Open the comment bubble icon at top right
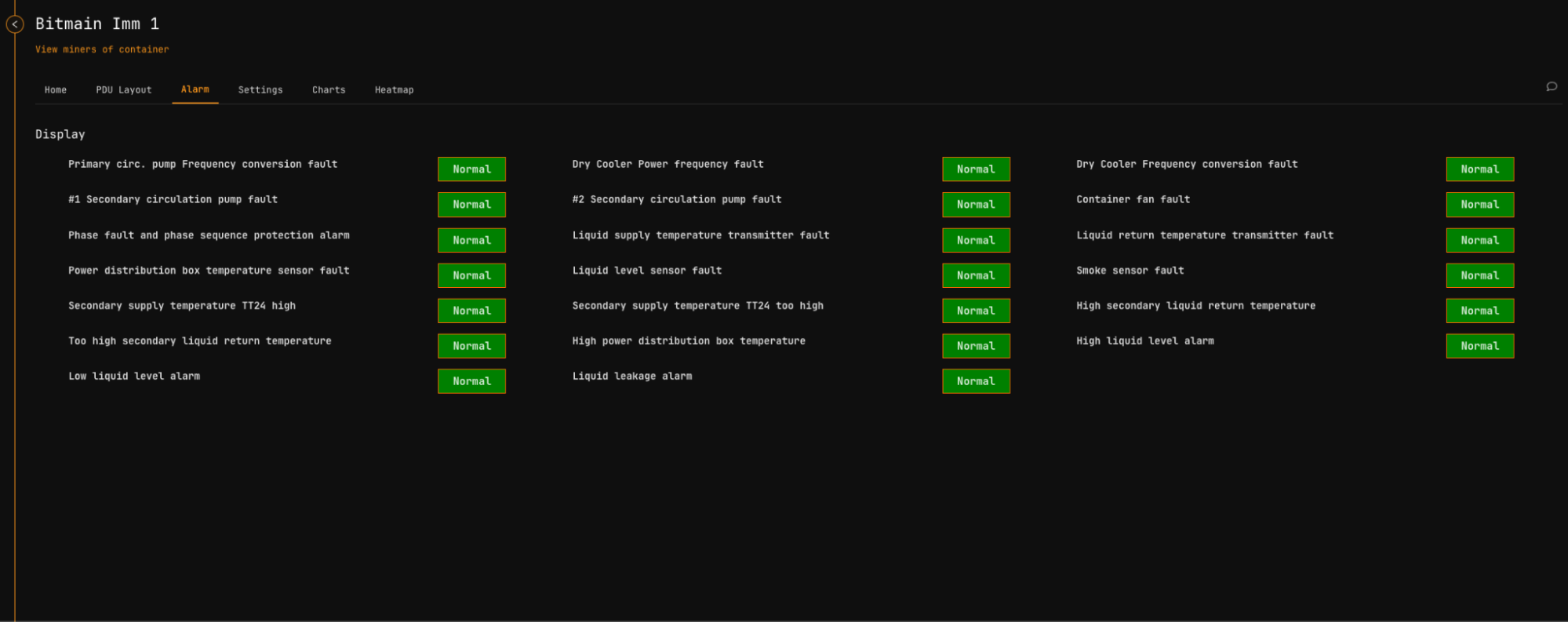The width and height of the screenshot is (1568, 622). pos(1551,87)
